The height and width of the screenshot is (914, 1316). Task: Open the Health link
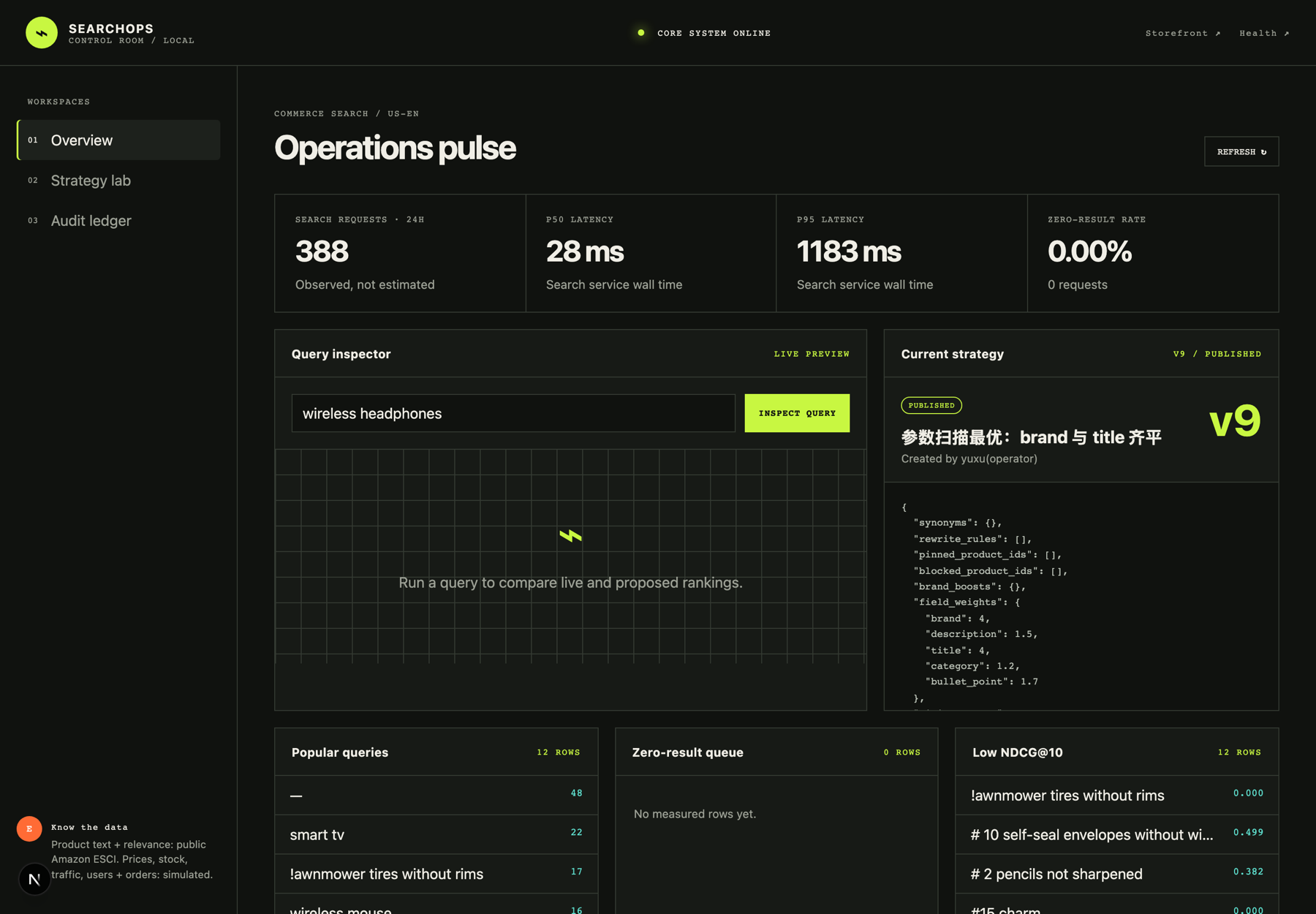point(1264,33)
